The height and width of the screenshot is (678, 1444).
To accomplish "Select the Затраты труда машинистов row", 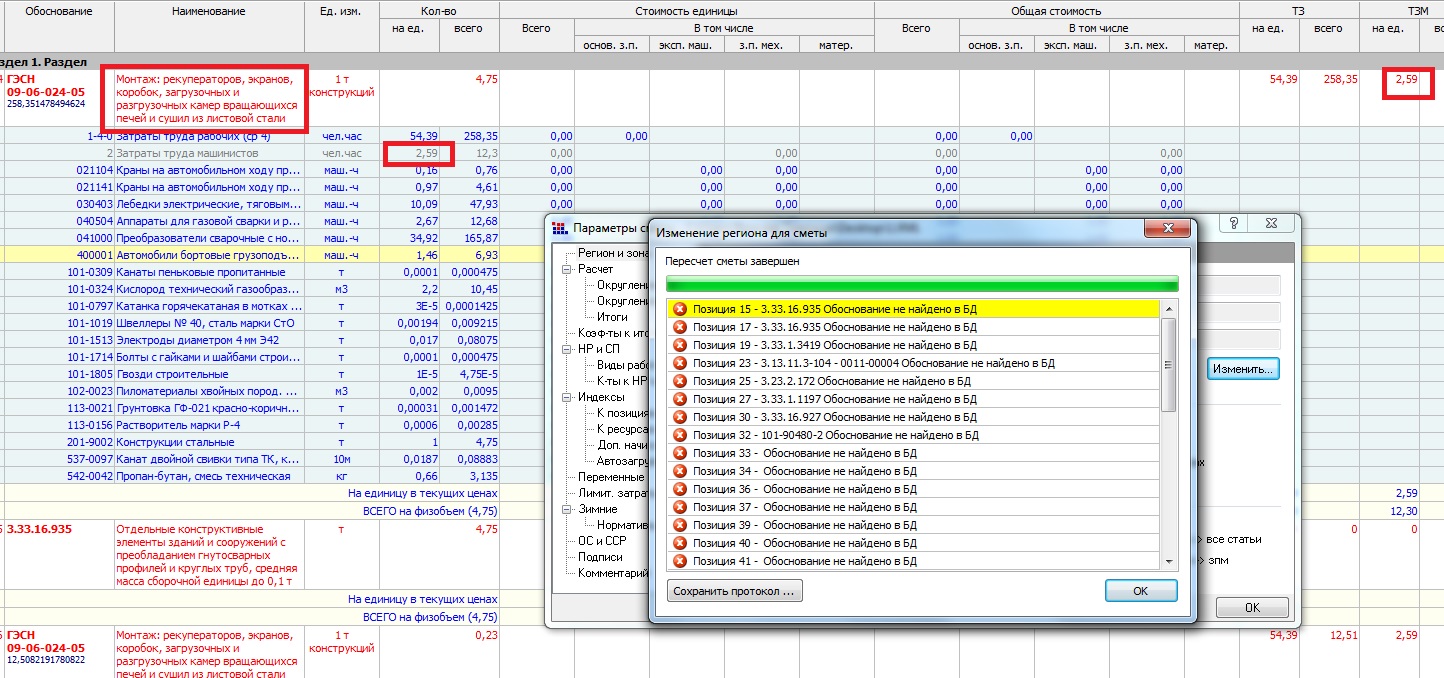I will point(187,153).
